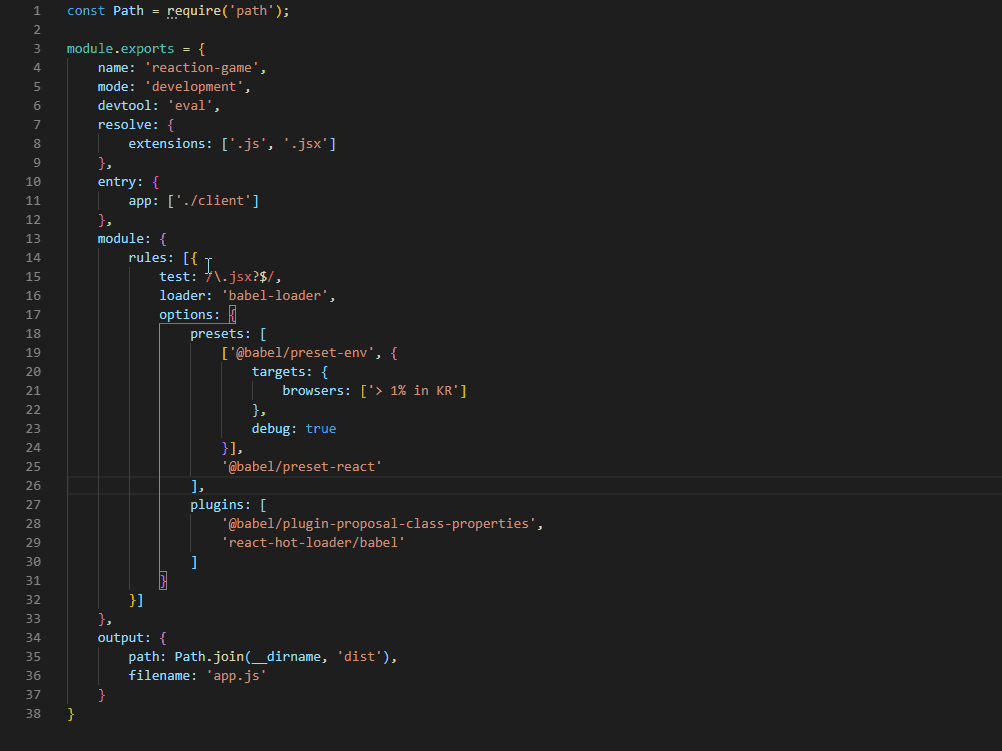Image resolution: width=1002 pixels, height=751 pixels.
Task: Place cursor on 'eval' devtool value
Action: click(x=190, y=105)
